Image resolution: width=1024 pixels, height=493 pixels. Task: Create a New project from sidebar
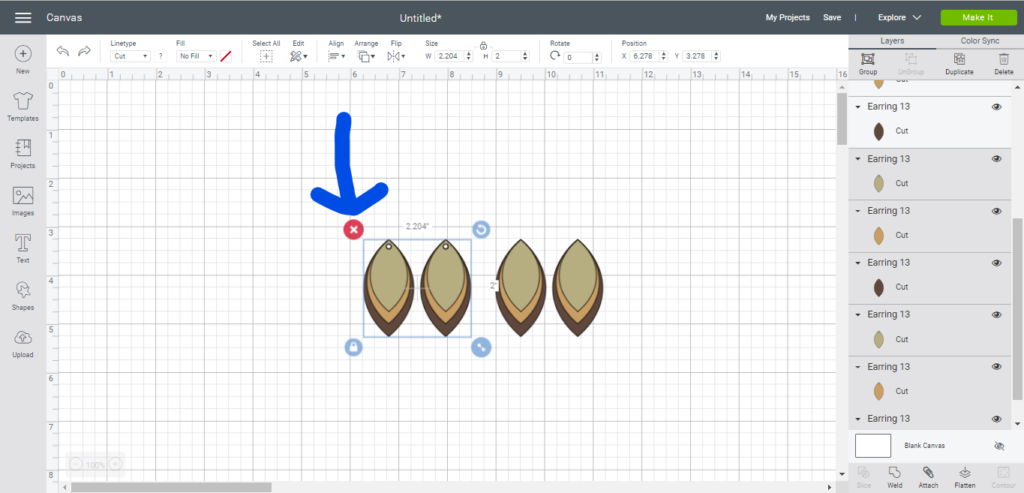[23, 59]
